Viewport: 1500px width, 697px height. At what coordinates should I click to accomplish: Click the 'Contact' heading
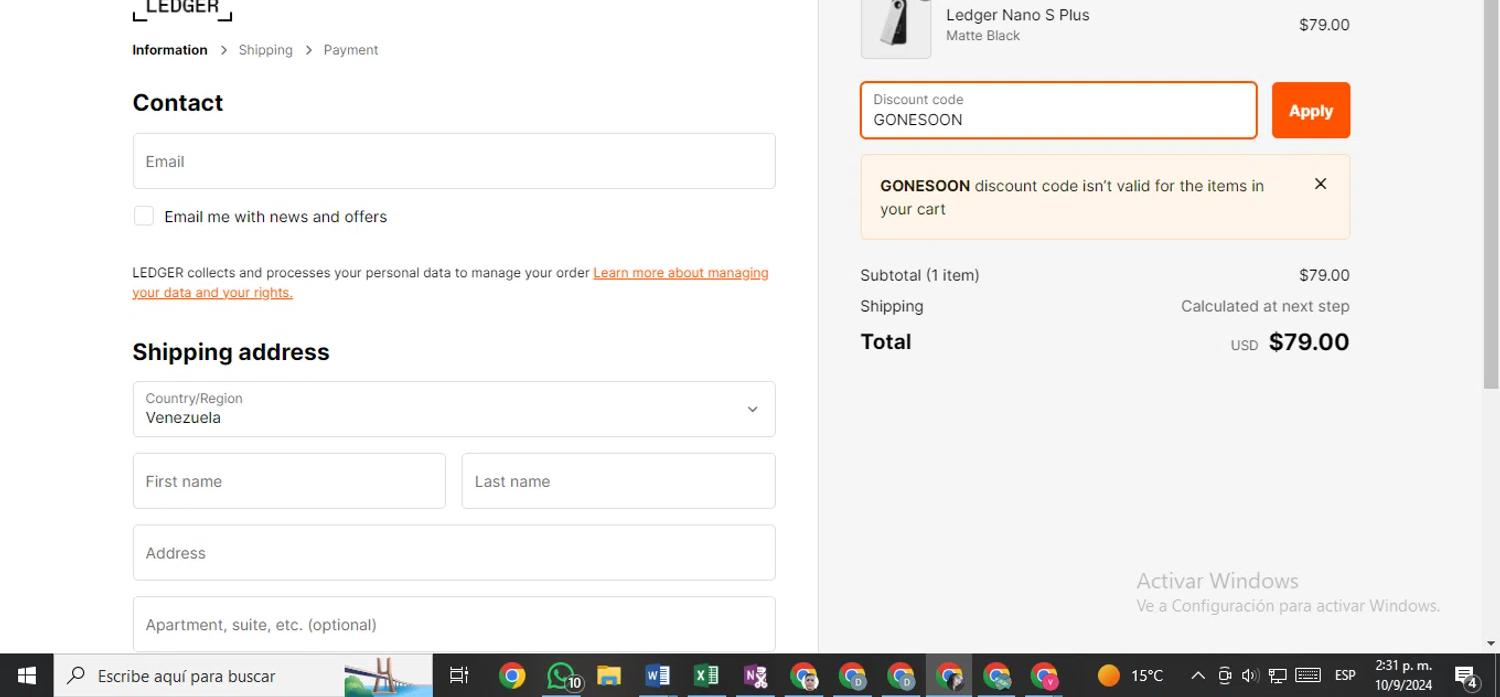(x=178, y=103)
